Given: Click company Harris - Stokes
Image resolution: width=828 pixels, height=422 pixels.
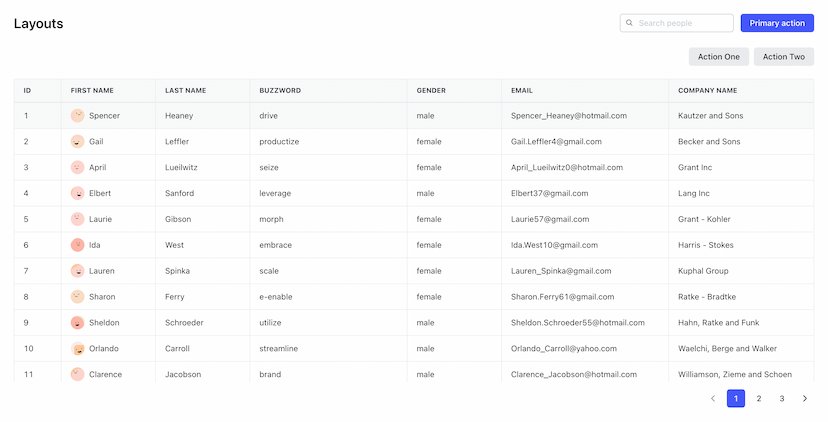Looking at the screenshot, I should (x=705, y=245).
